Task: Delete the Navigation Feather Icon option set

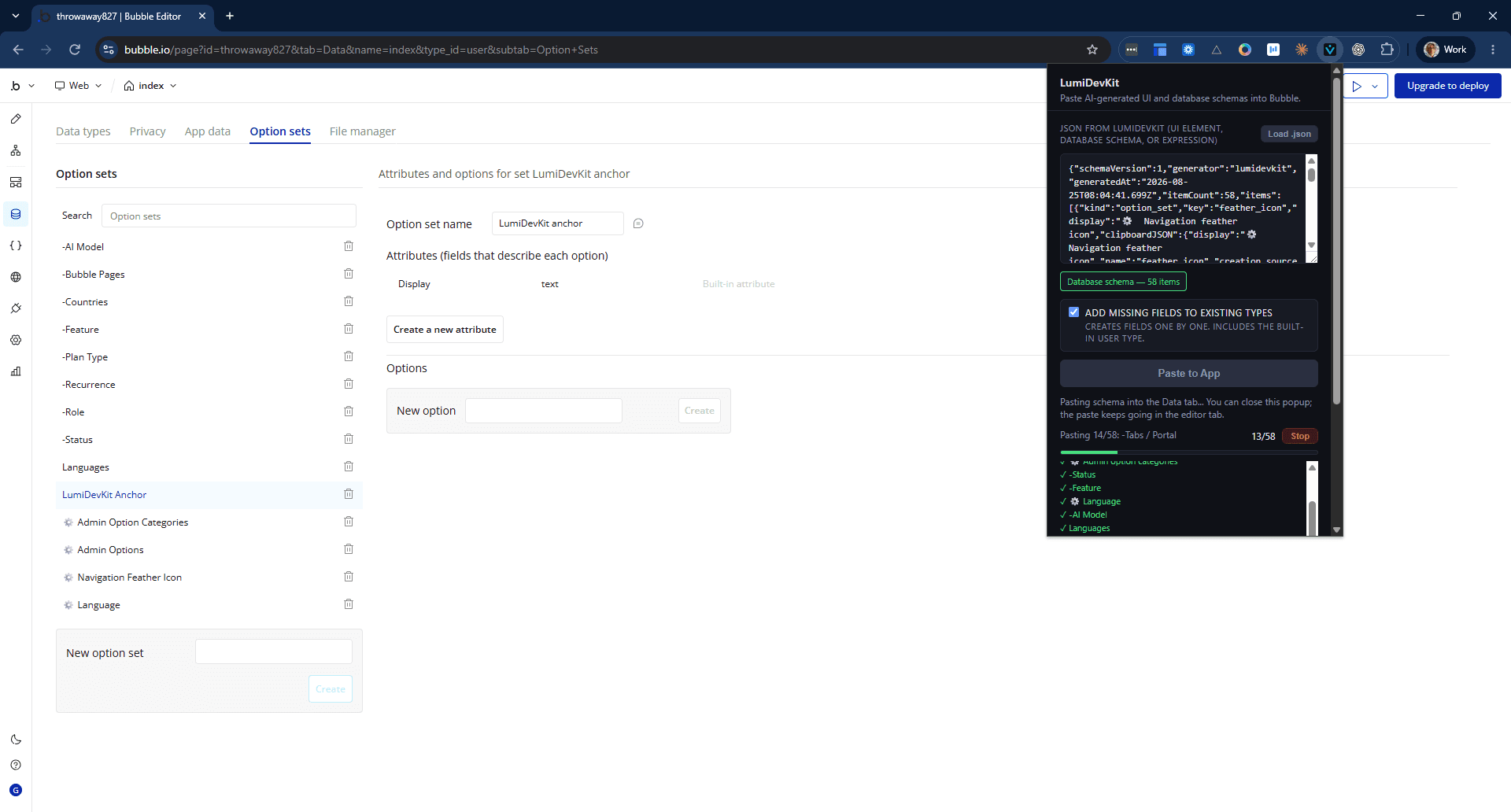Action: tap(349, 577)
